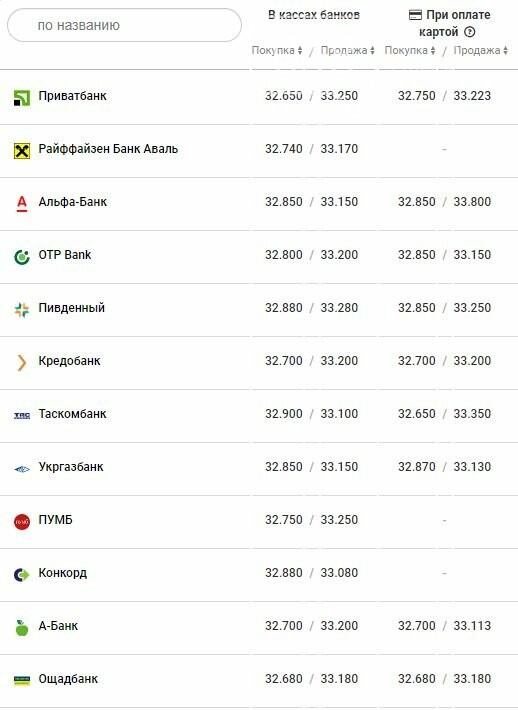Screen dimensions: 518x710
Task: Open the Пивденный bank logo icon
Action: pyautogui.click(x=22, y=310)
